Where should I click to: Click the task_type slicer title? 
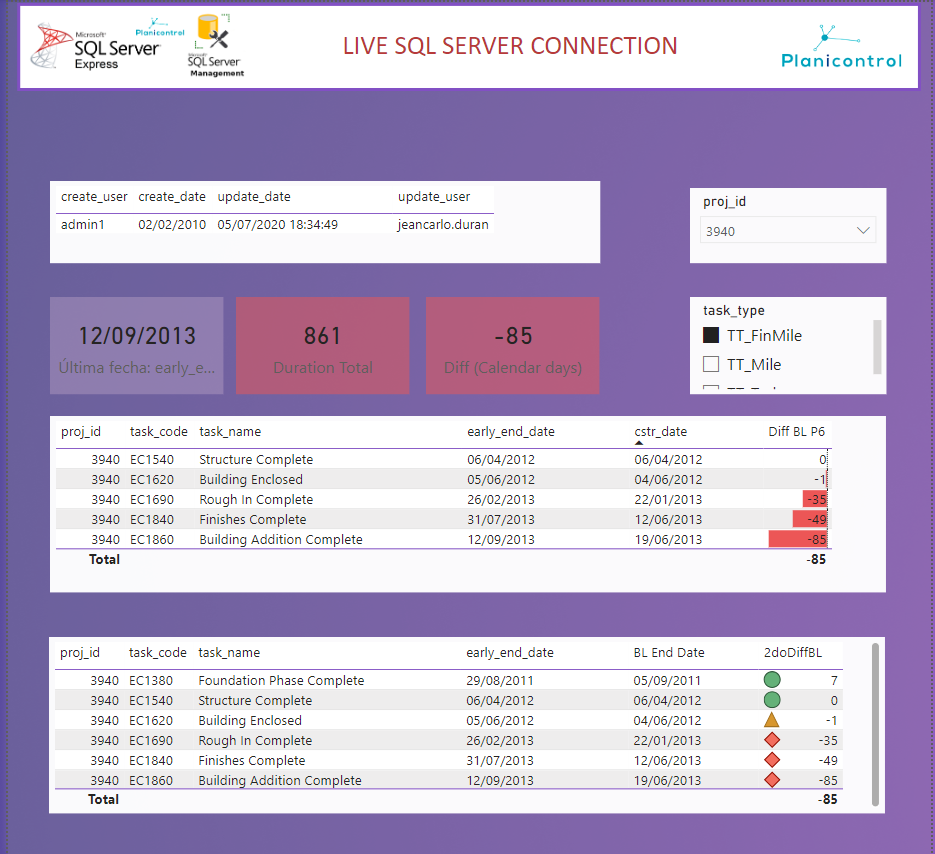(733, 311)
